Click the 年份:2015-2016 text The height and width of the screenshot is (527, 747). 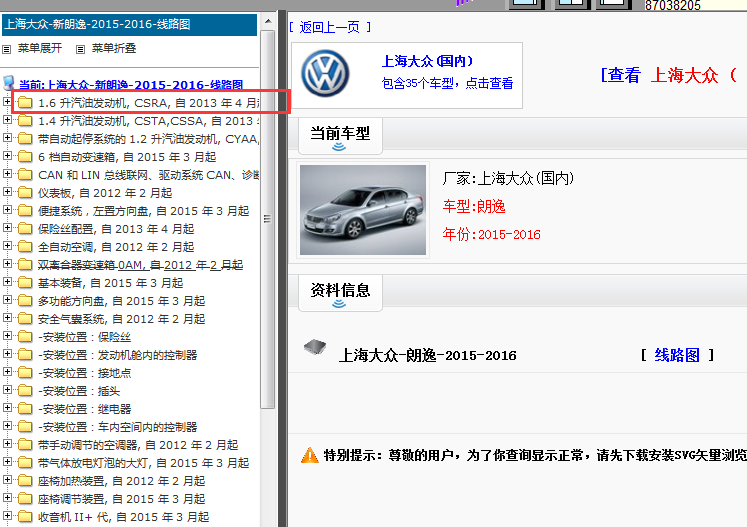pos(491,234)
